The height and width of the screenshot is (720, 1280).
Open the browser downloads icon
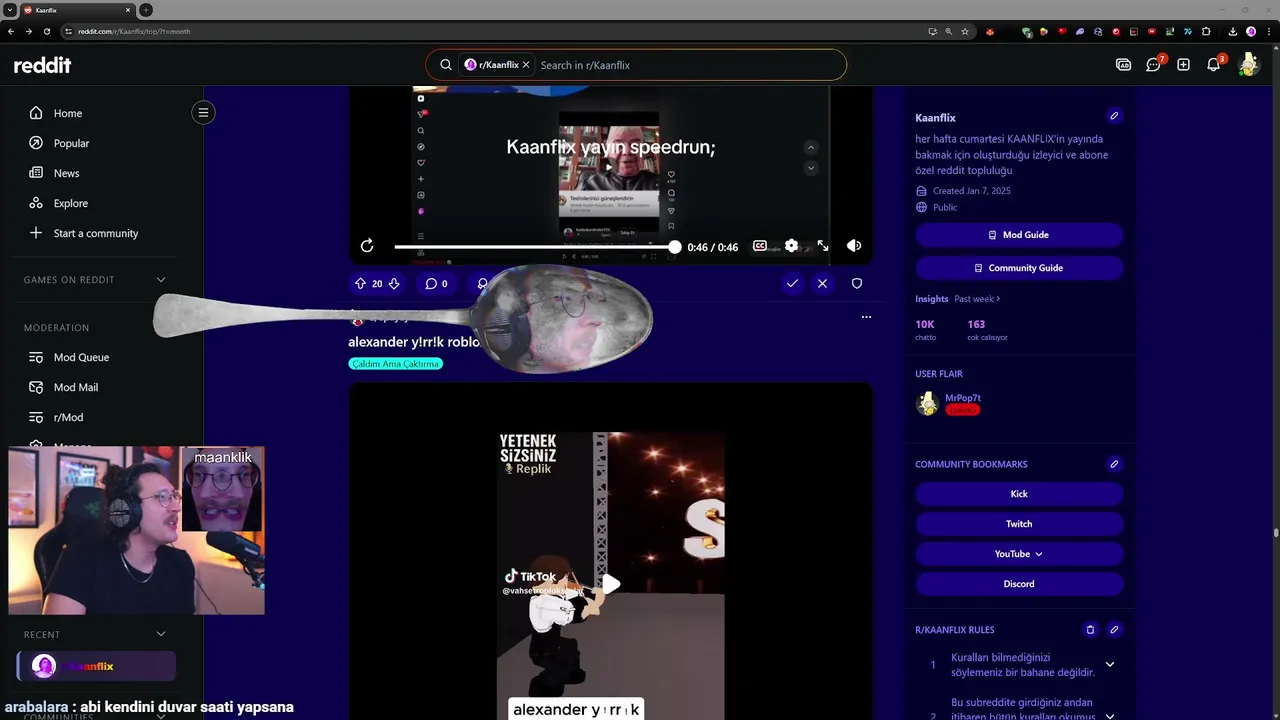[x=1233, y=31]
